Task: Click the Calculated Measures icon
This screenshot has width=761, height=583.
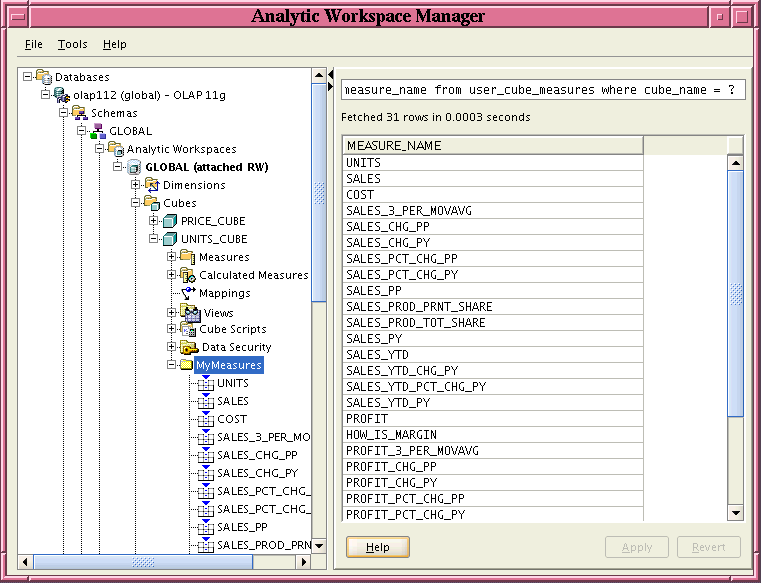Action: pyautogui.click(x=188, y=275)
